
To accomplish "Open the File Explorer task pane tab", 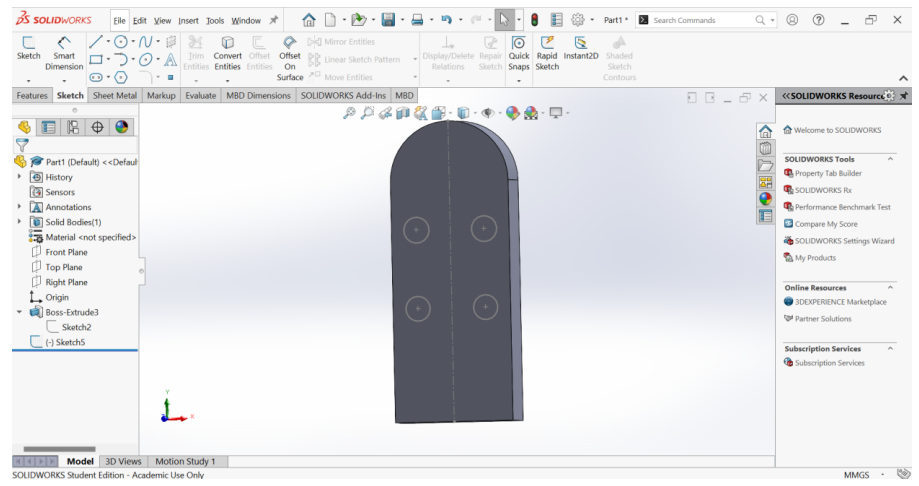I will (765, 165).
